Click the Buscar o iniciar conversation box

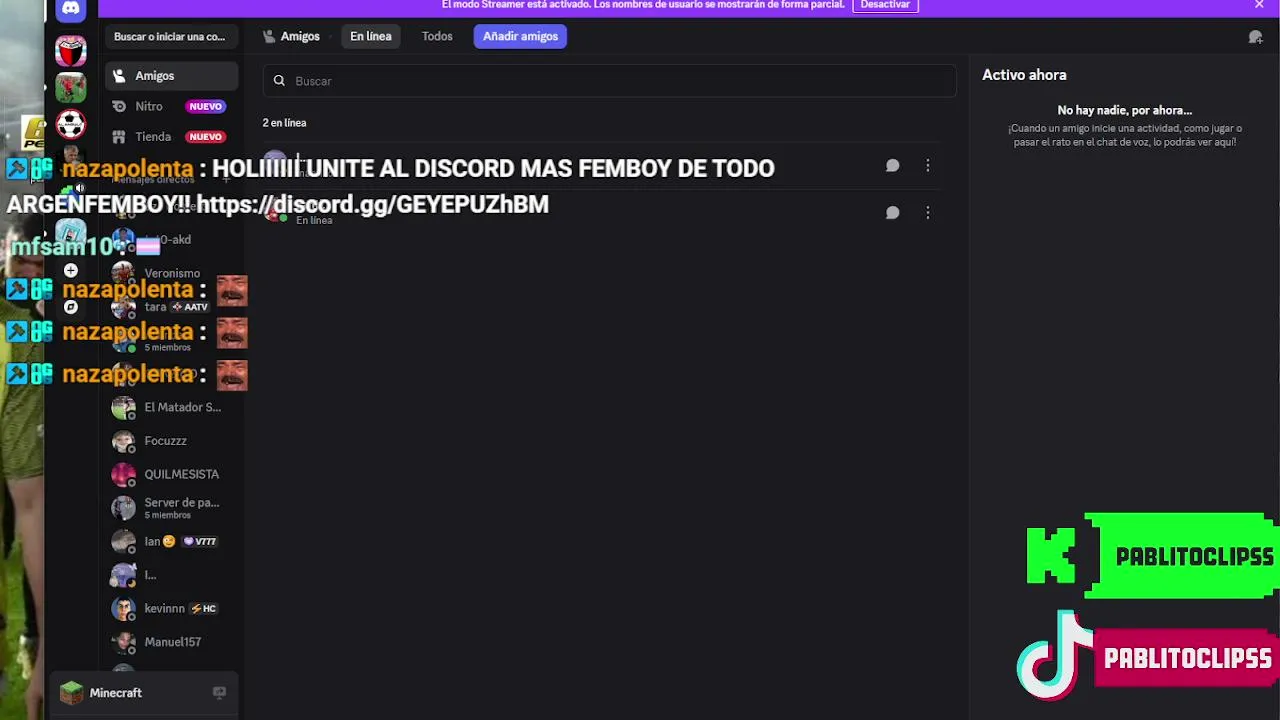point(171,37)
